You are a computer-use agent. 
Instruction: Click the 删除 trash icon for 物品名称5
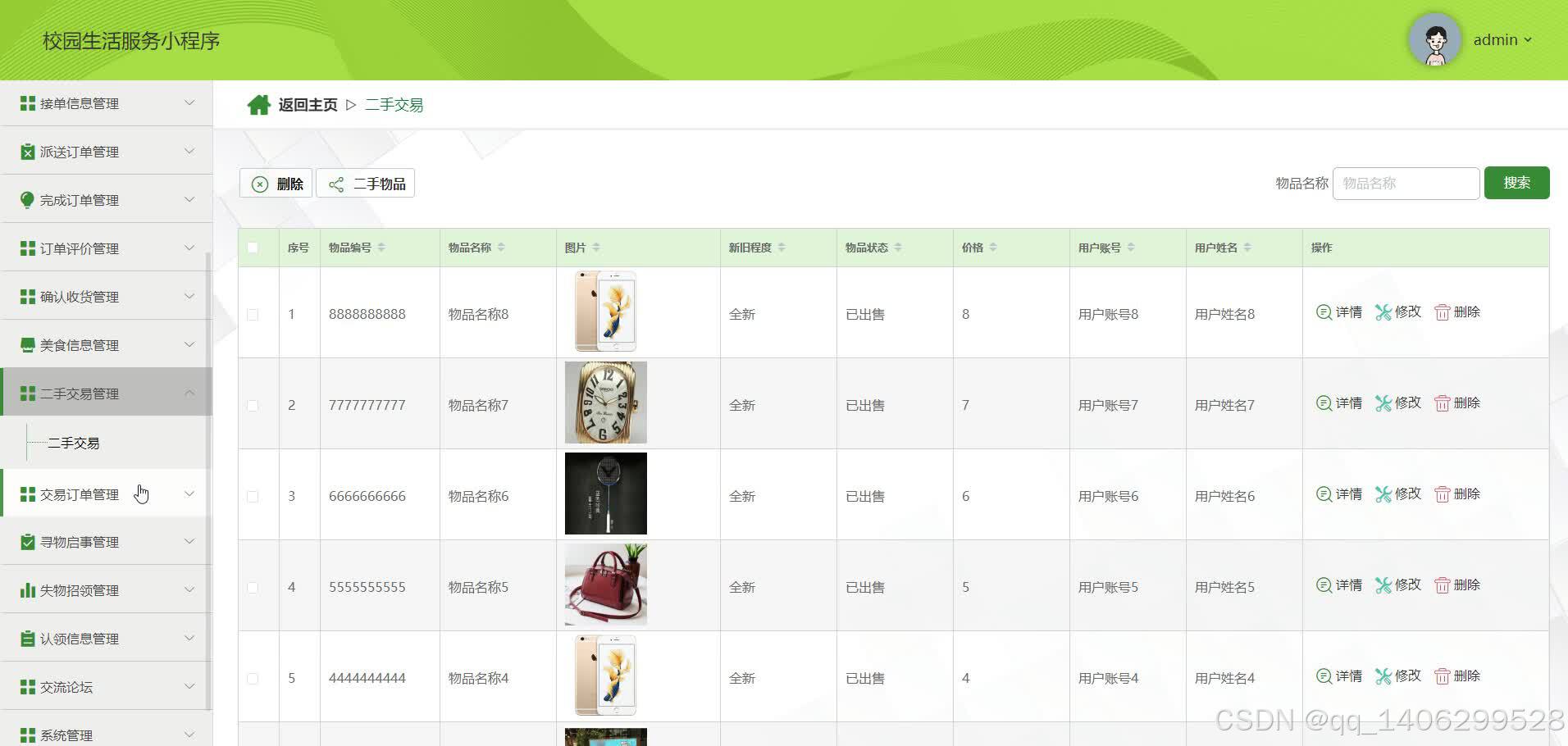tap(1442, 585)
